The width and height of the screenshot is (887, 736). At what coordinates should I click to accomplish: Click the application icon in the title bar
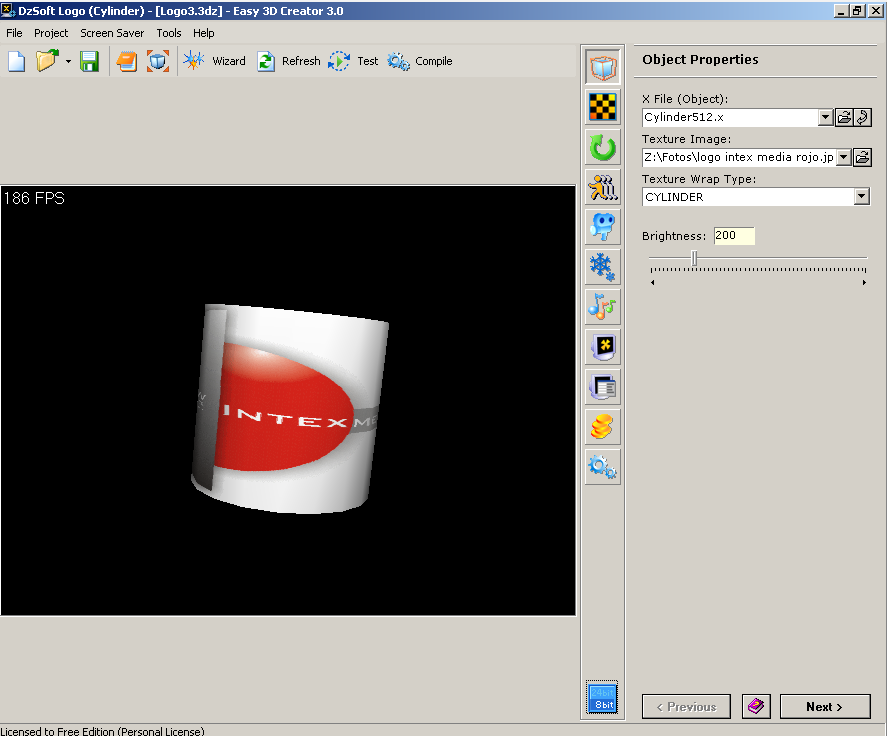pos(8,10)
